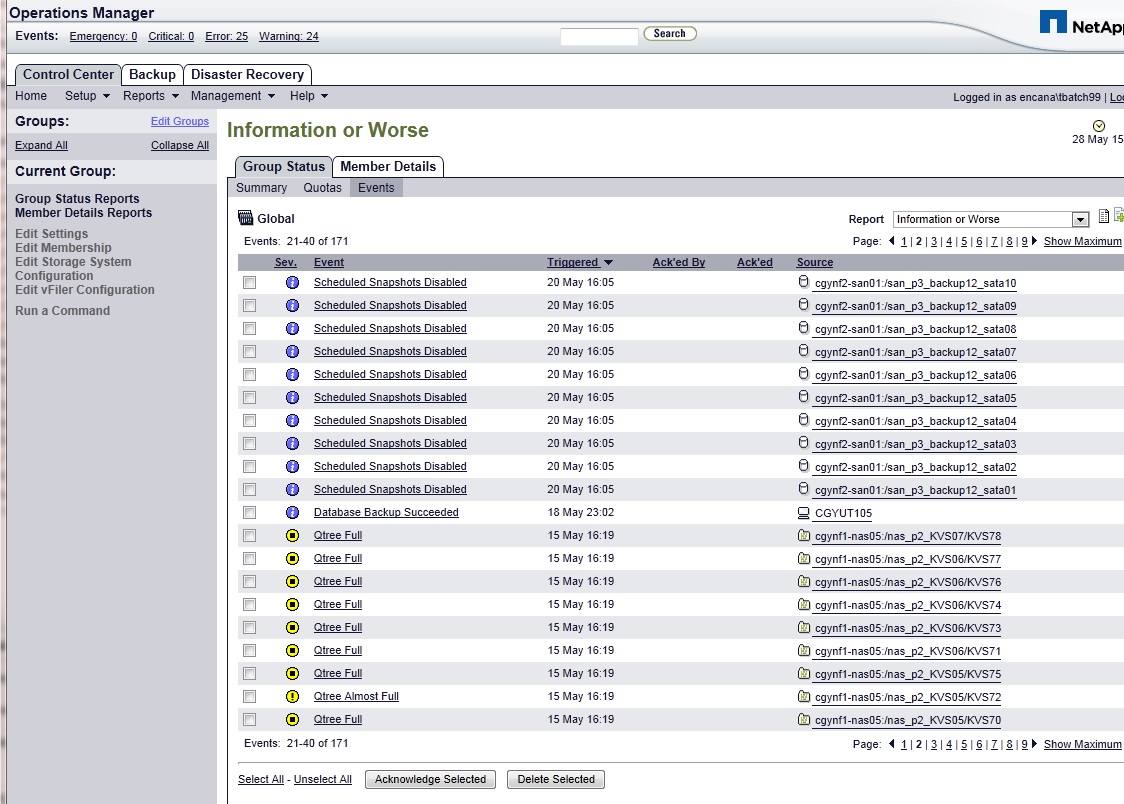Click the qtree folder icon beside KVS07/KVS78
The width and height of the screenshot is (1124, 804).
[x=803, y=535]
